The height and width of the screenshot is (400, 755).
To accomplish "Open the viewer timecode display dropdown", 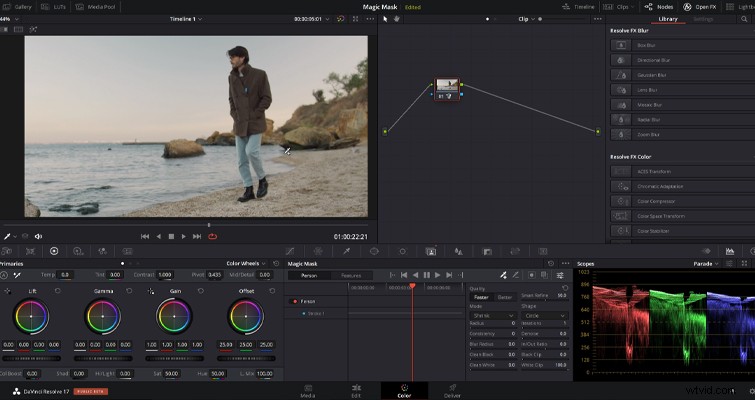I will point(312,19).
